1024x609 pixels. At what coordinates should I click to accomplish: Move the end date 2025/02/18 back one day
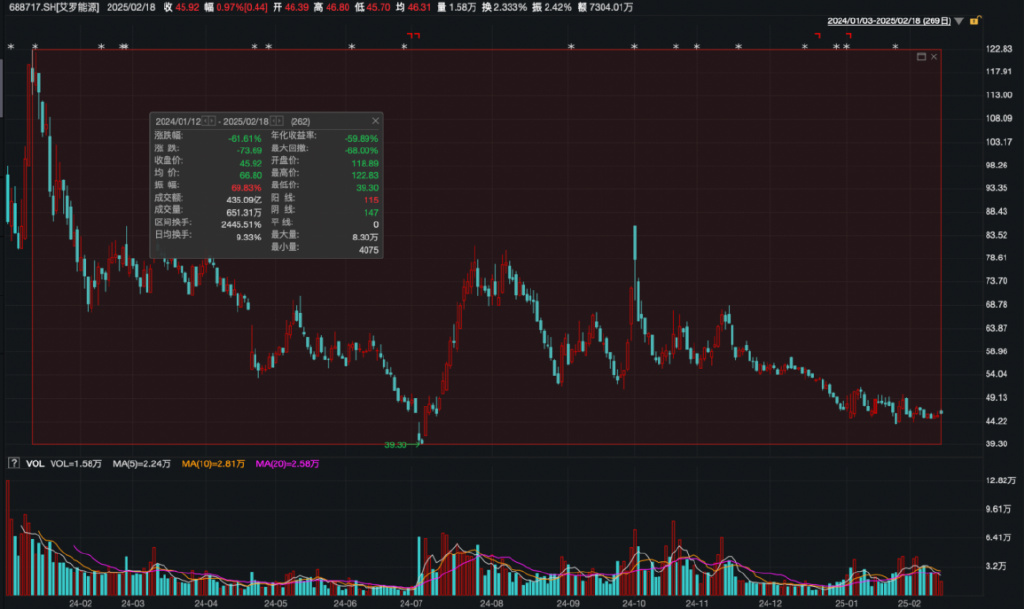tap(275, 121)
